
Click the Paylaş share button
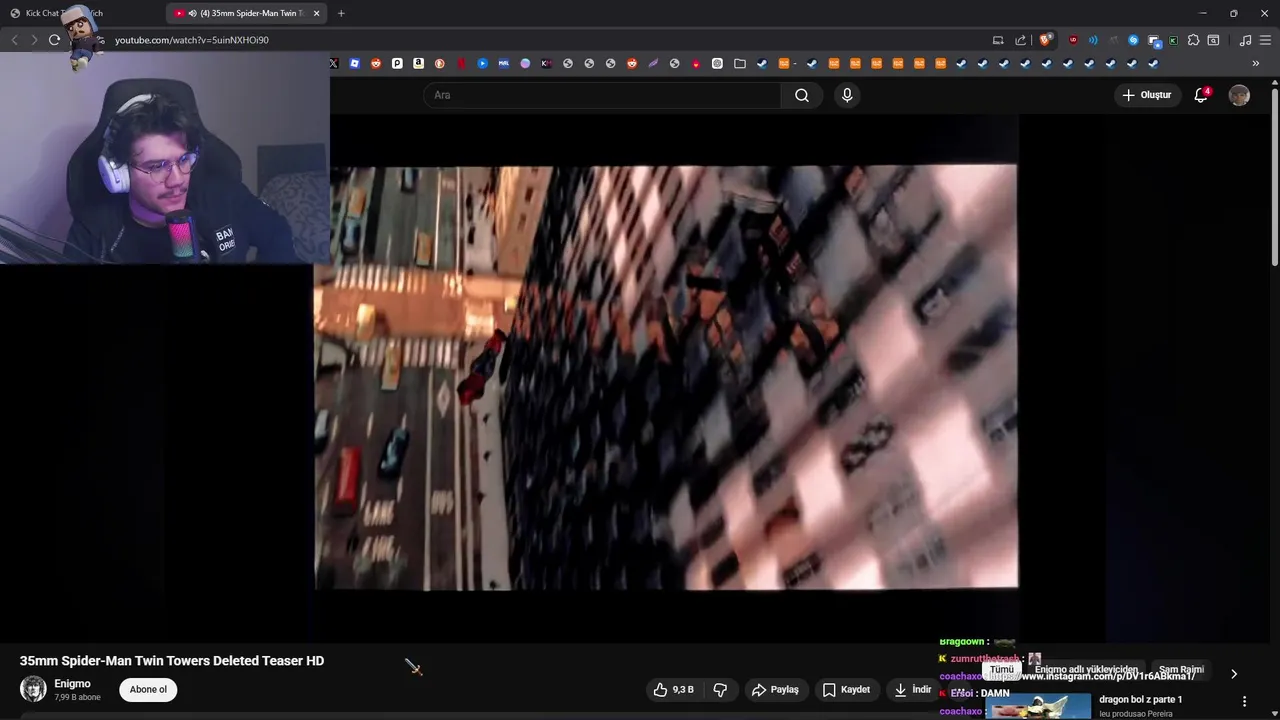pyautogui.click(x=775, y=689)
